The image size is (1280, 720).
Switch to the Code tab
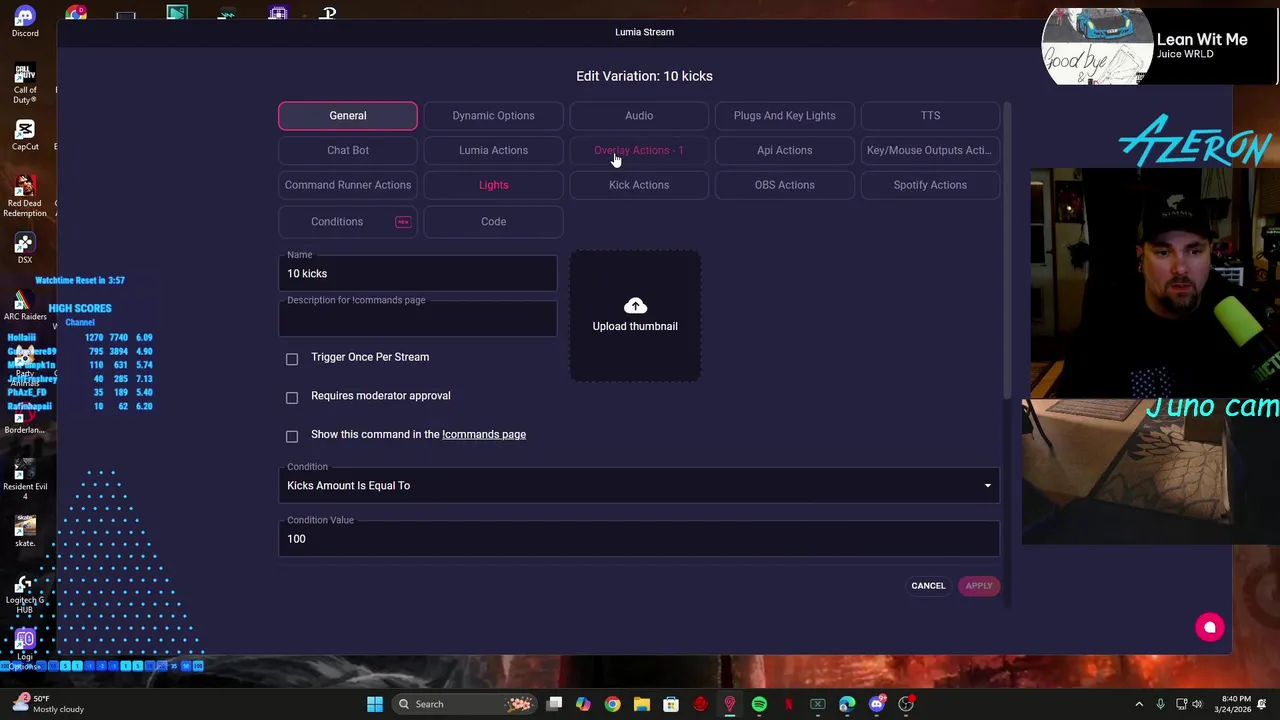[x=493, y=222]
